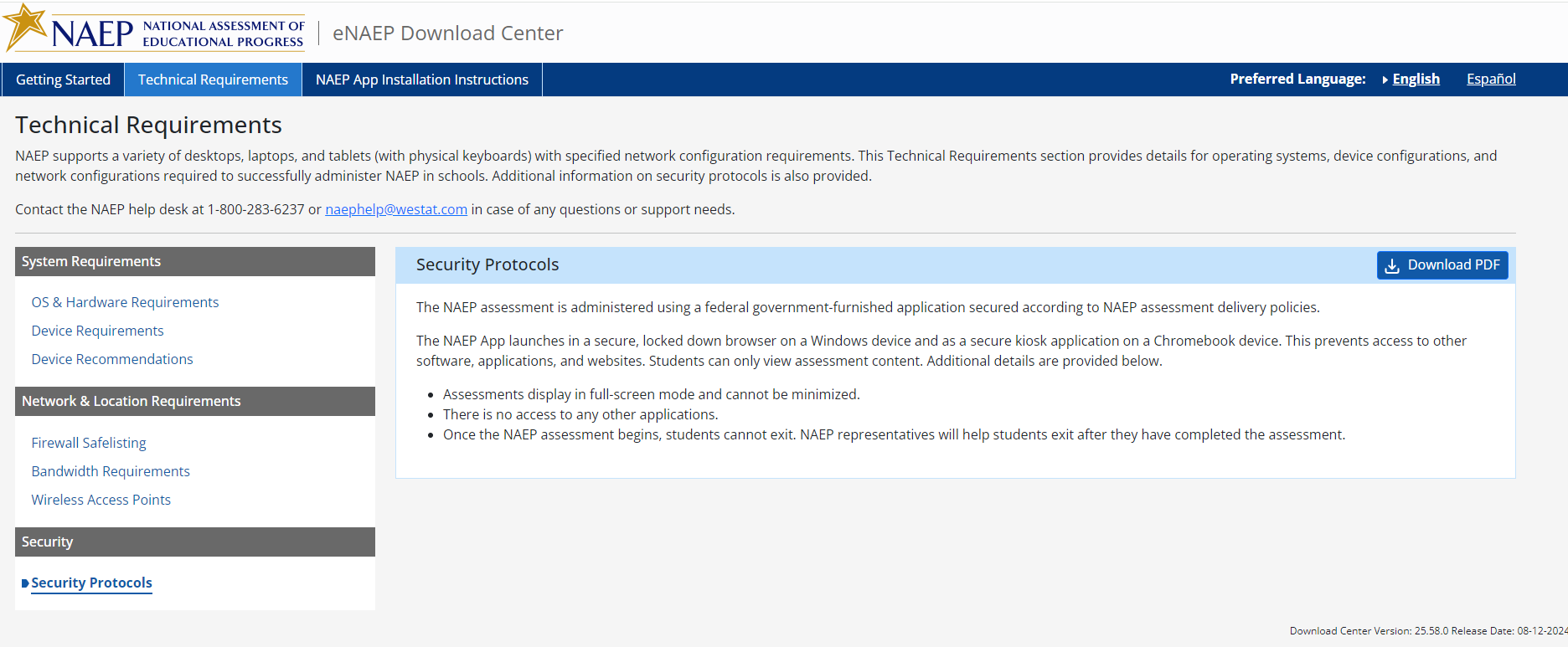Viewport: 1568px width, 647px height.
Task: Show Bandwidth Requirements
Action: coord(111,471)
